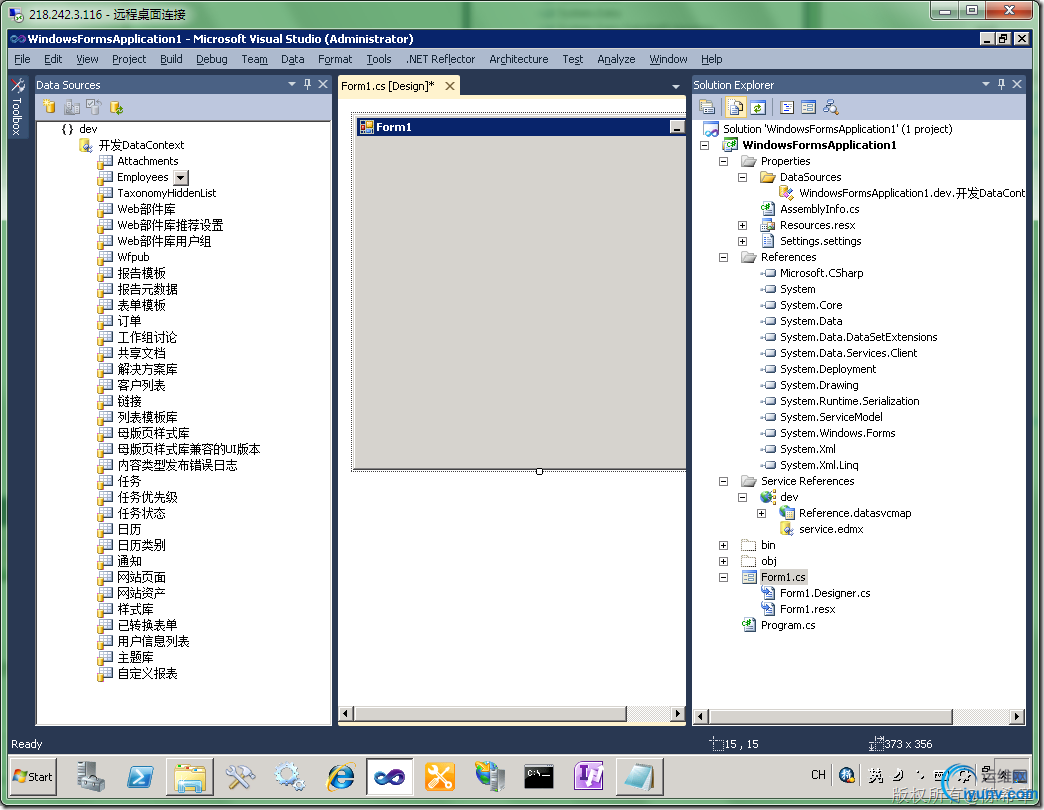Open the File menu
The image size is (1044, 810).
click(22, 59)
